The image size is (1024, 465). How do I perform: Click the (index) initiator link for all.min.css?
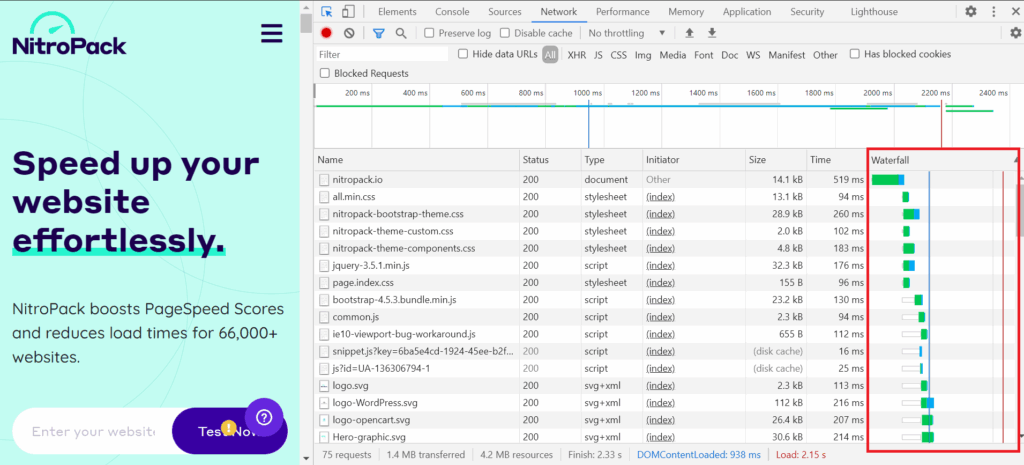pyautogui.click(x=660, y=197)
